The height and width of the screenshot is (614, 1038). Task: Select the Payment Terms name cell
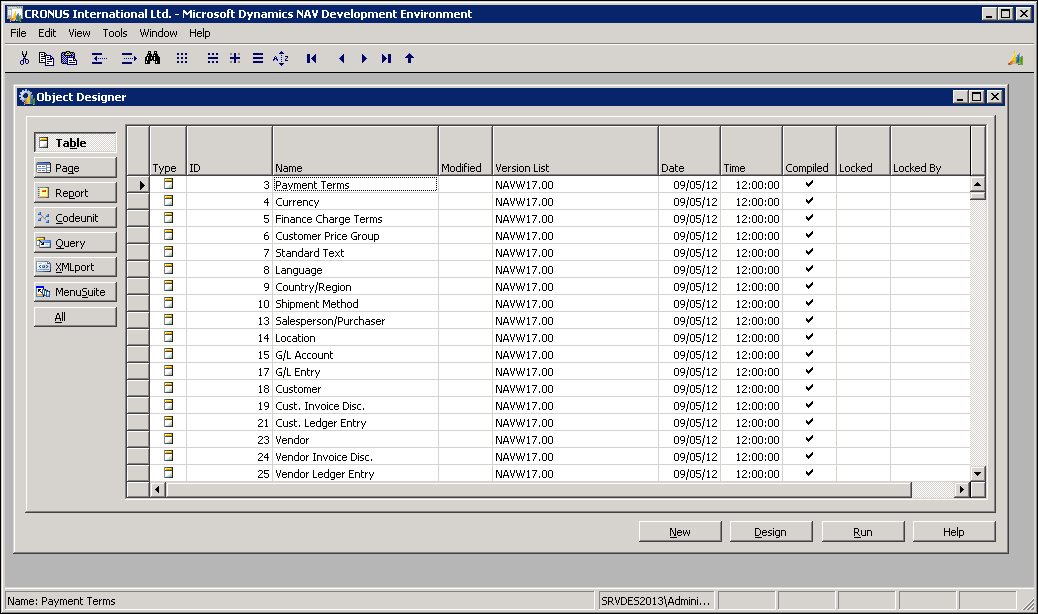coord(355,185)
